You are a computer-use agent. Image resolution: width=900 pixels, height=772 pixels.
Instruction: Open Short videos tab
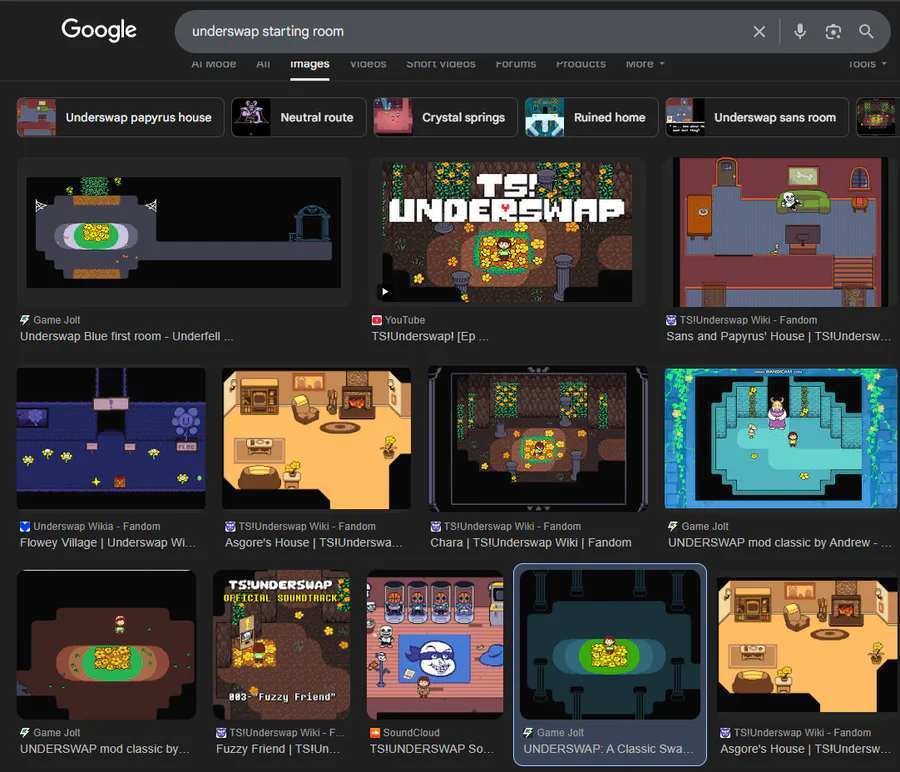[441, 64]
